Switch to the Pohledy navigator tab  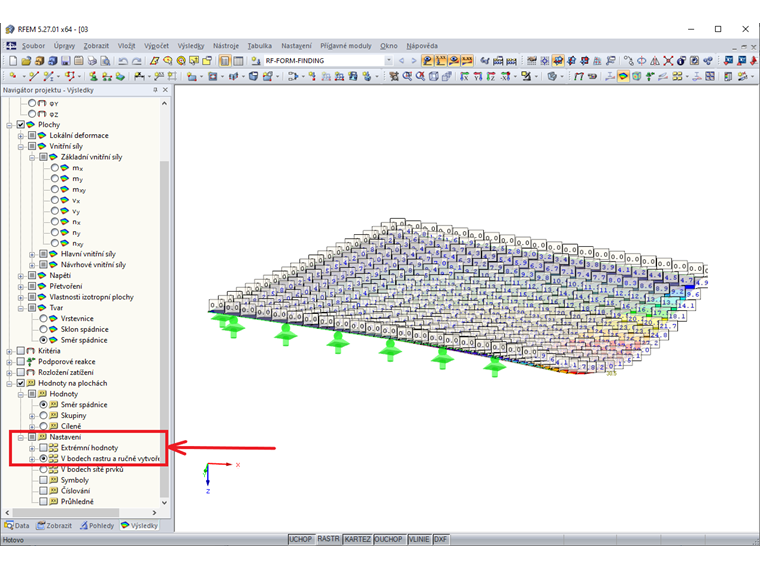(97, 525)
